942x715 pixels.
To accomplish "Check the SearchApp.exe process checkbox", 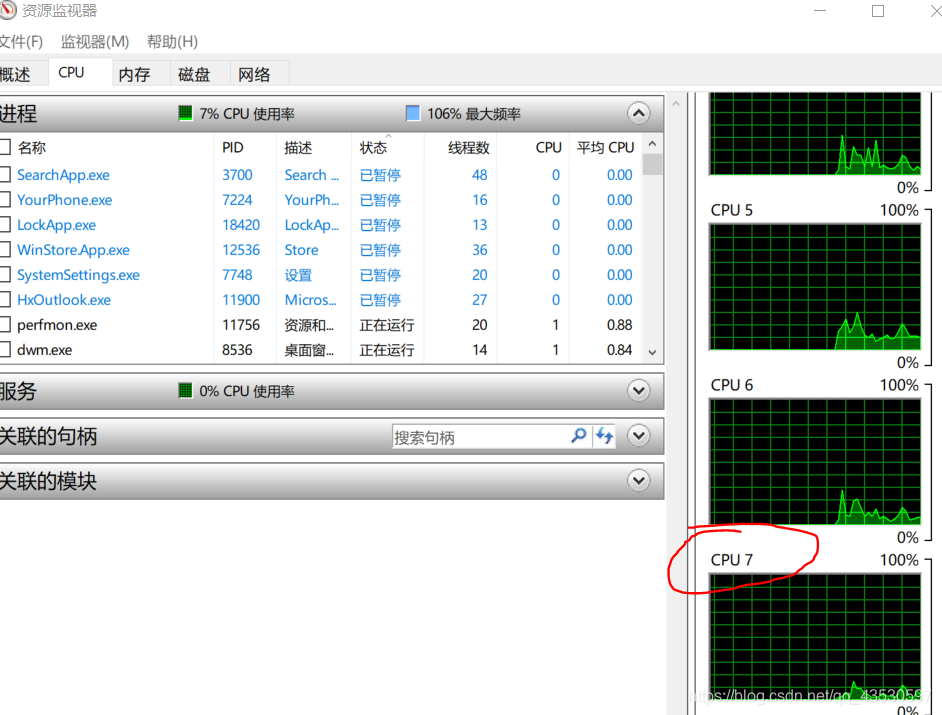I will pyautogui.click(x=5, y=175).
